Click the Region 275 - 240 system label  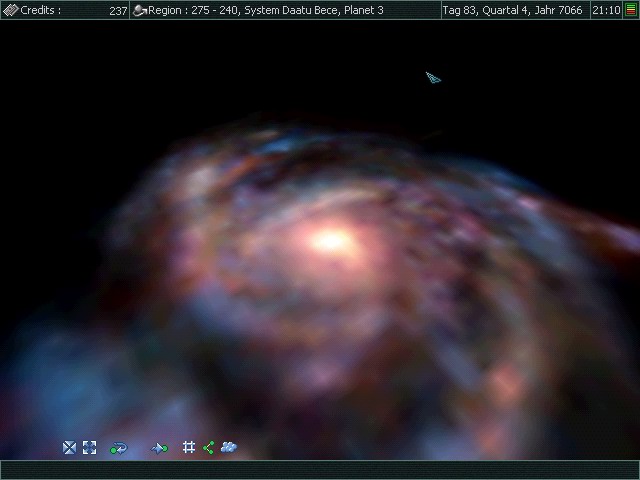tap(266, 10)
